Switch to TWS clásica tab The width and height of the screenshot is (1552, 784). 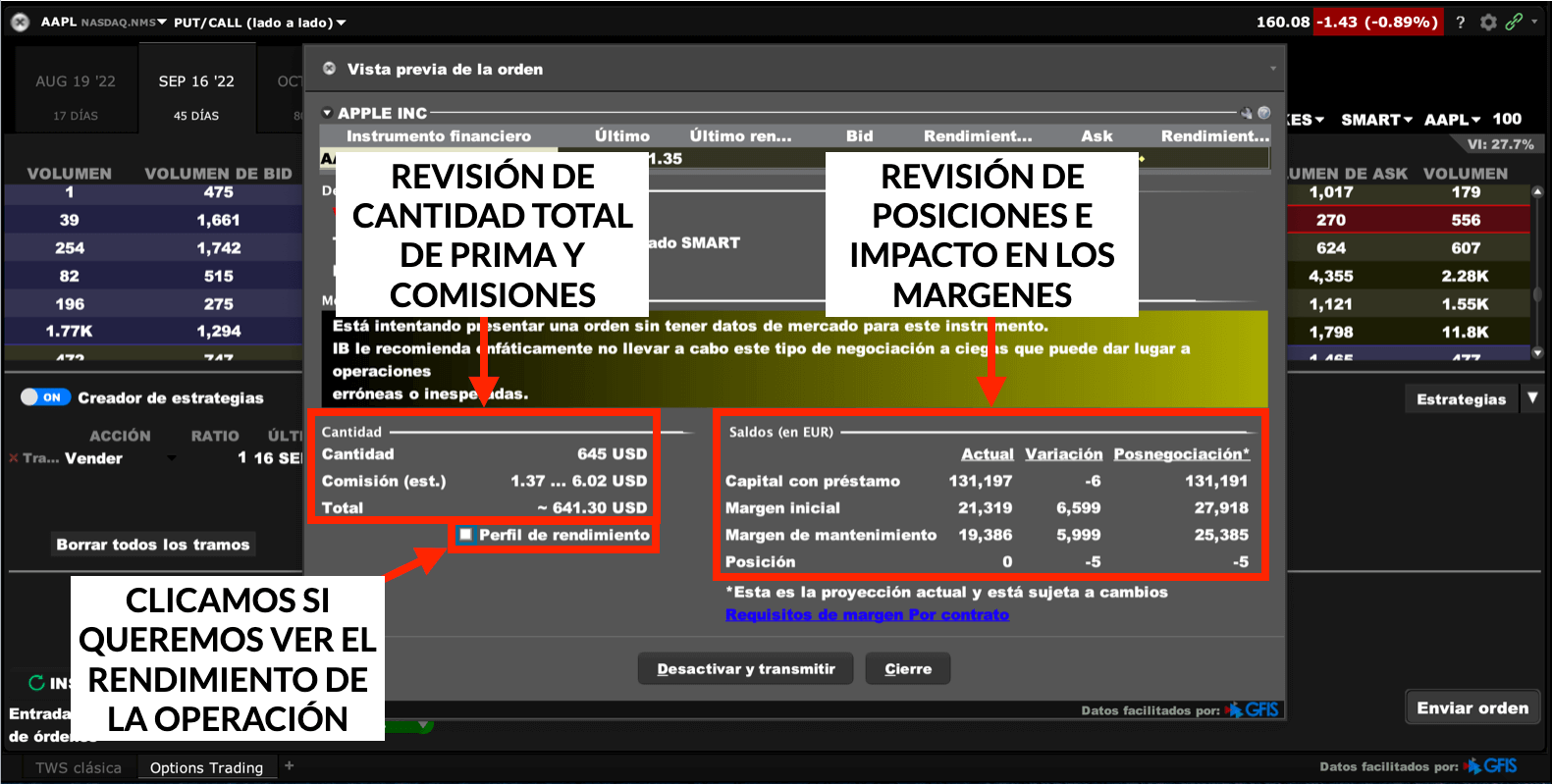coord(79,767)
